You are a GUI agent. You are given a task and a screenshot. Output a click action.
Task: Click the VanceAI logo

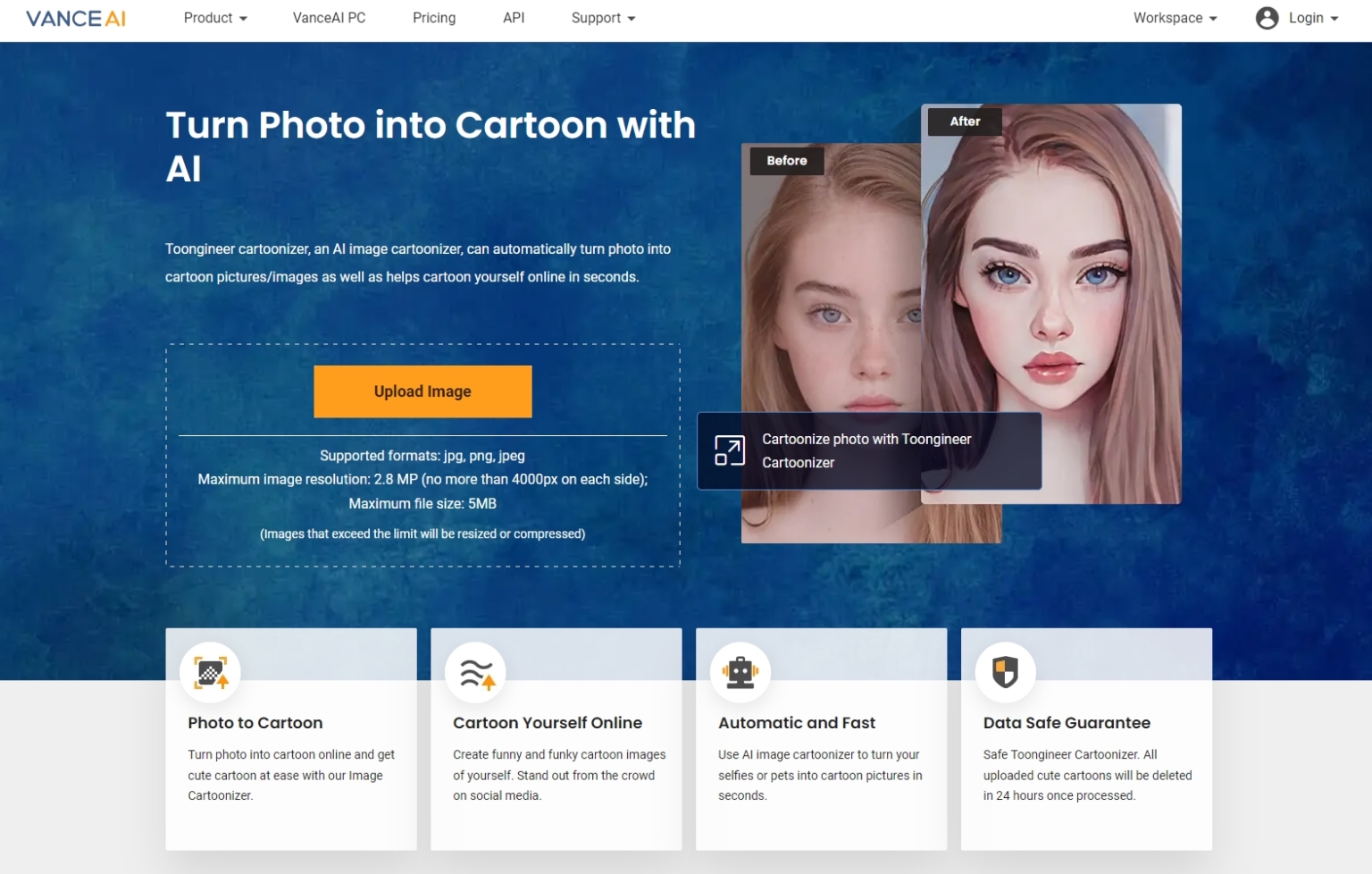tap(76, 17)
